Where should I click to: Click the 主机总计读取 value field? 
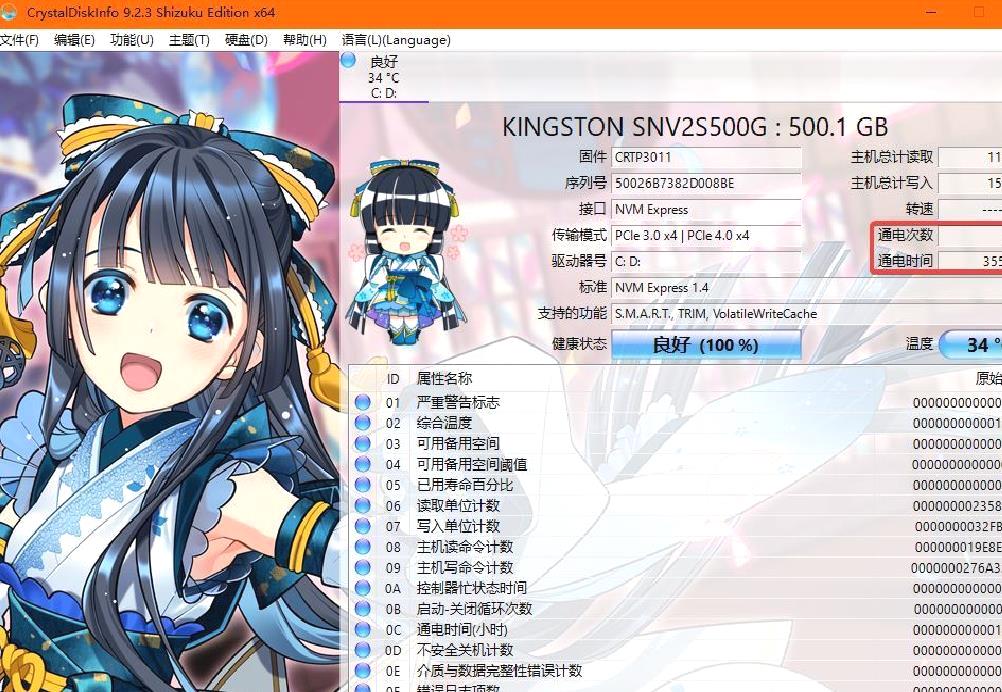click(x=970, y=157)
